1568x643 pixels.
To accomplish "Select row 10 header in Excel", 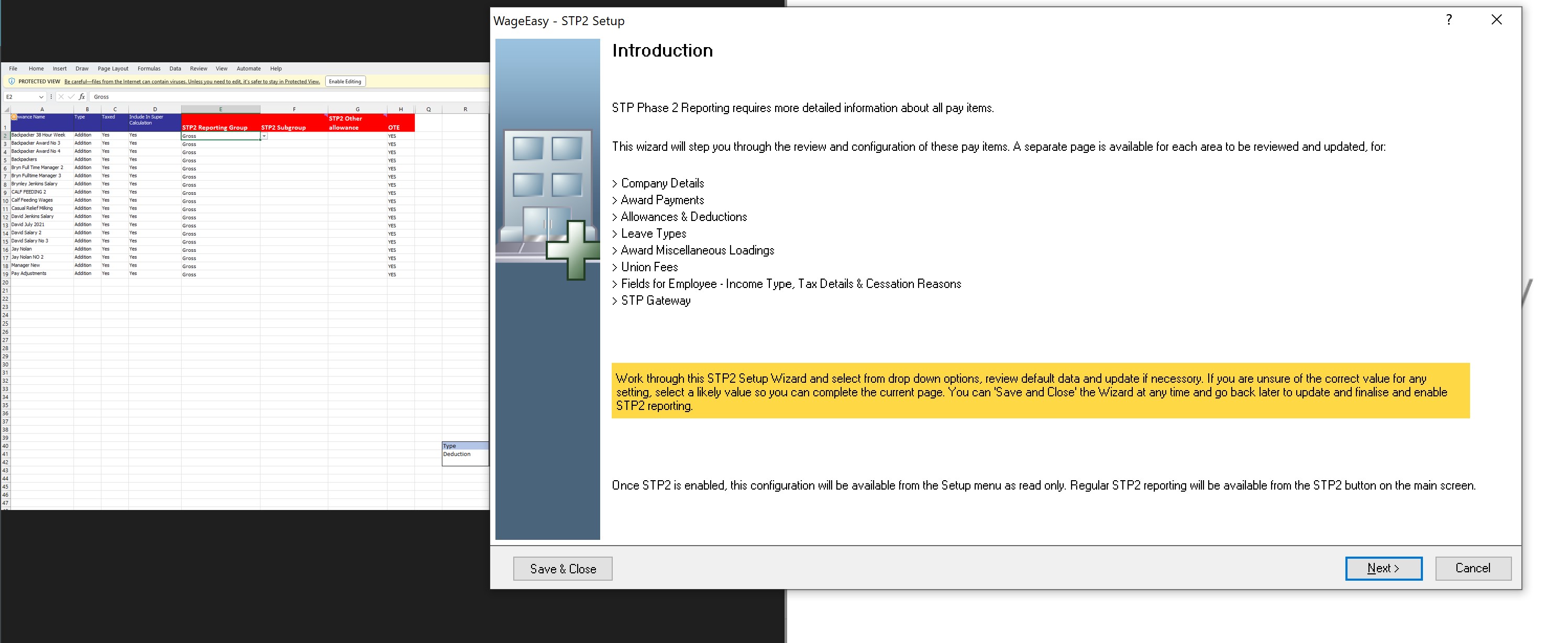I will (5, 201).
